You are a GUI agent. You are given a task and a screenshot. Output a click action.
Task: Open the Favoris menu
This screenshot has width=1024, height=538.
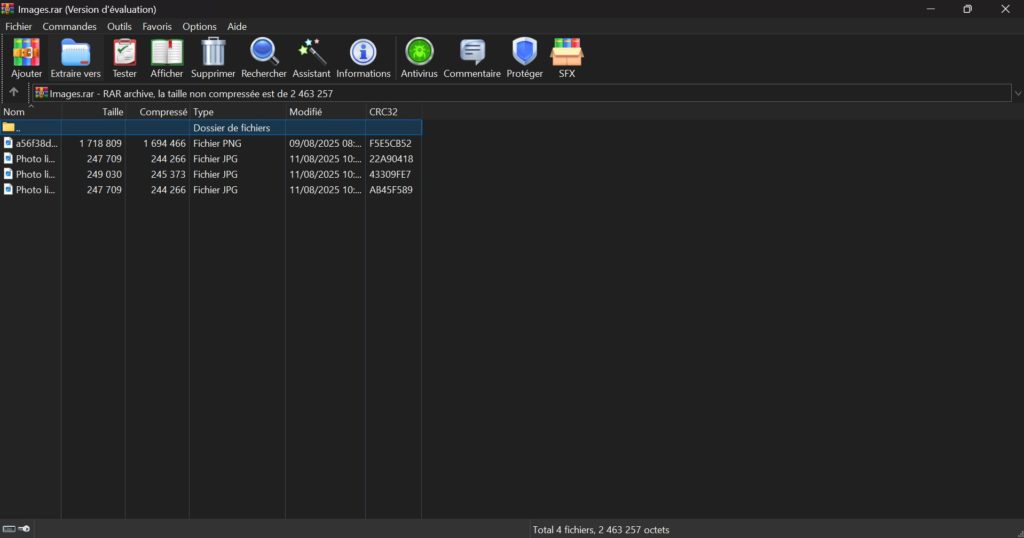[157, 27]
